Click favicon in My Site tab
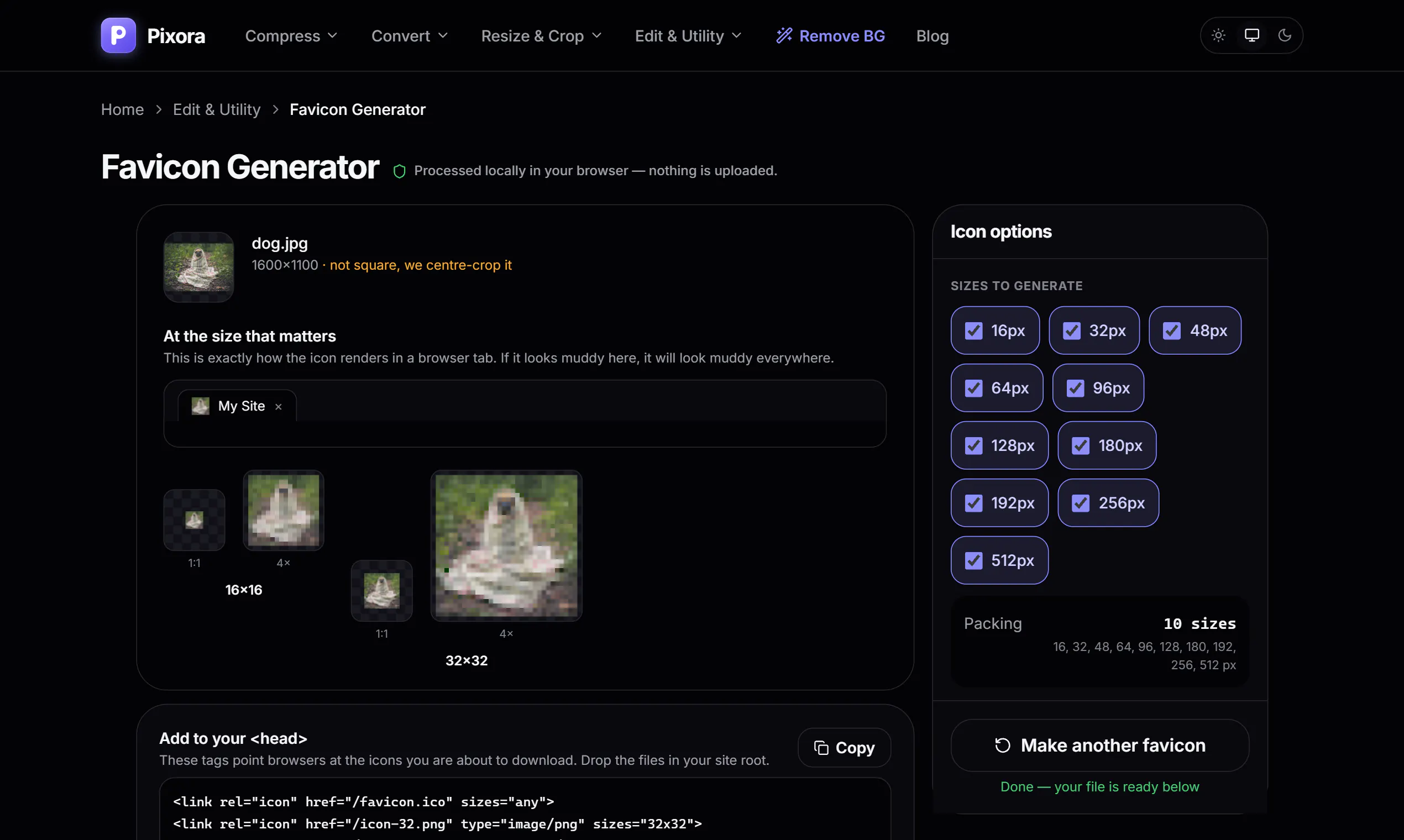The height and width of the screenshot is (840, 1404). click(x=201, y=406)
